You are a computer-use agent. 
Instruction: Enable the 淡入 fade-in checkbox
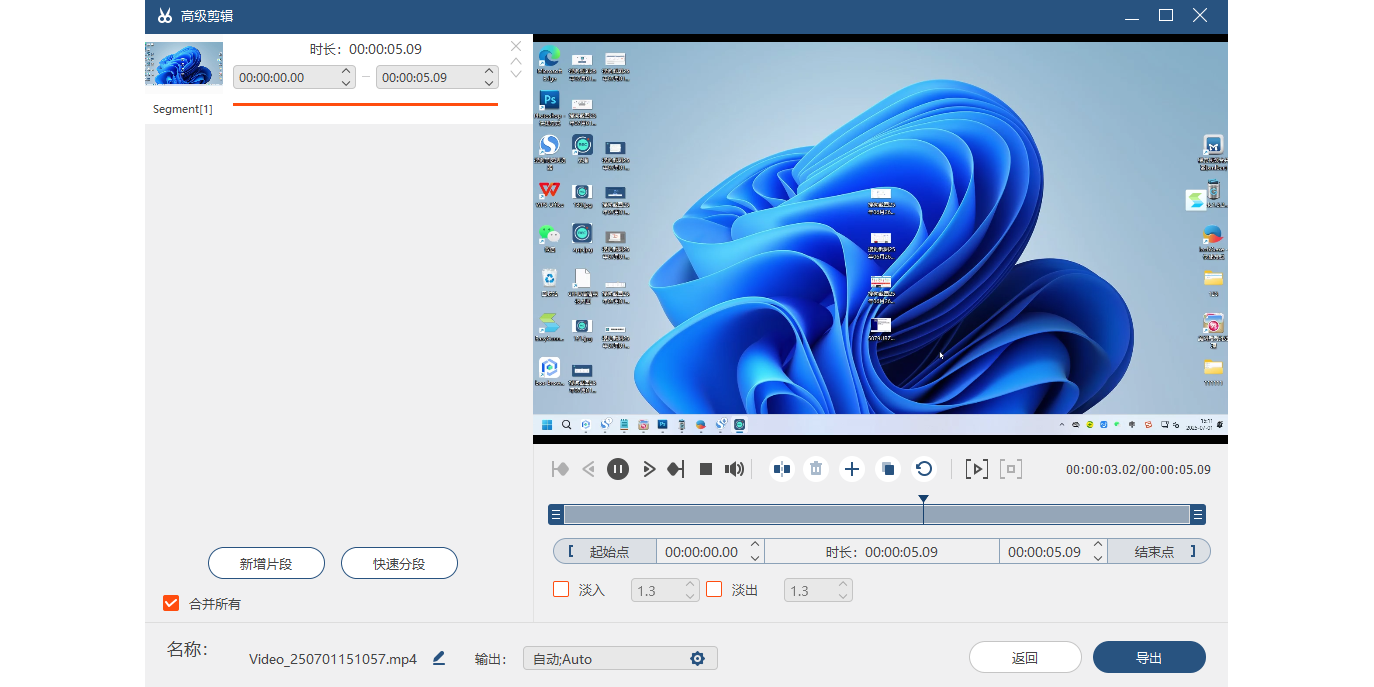[561, 590]
